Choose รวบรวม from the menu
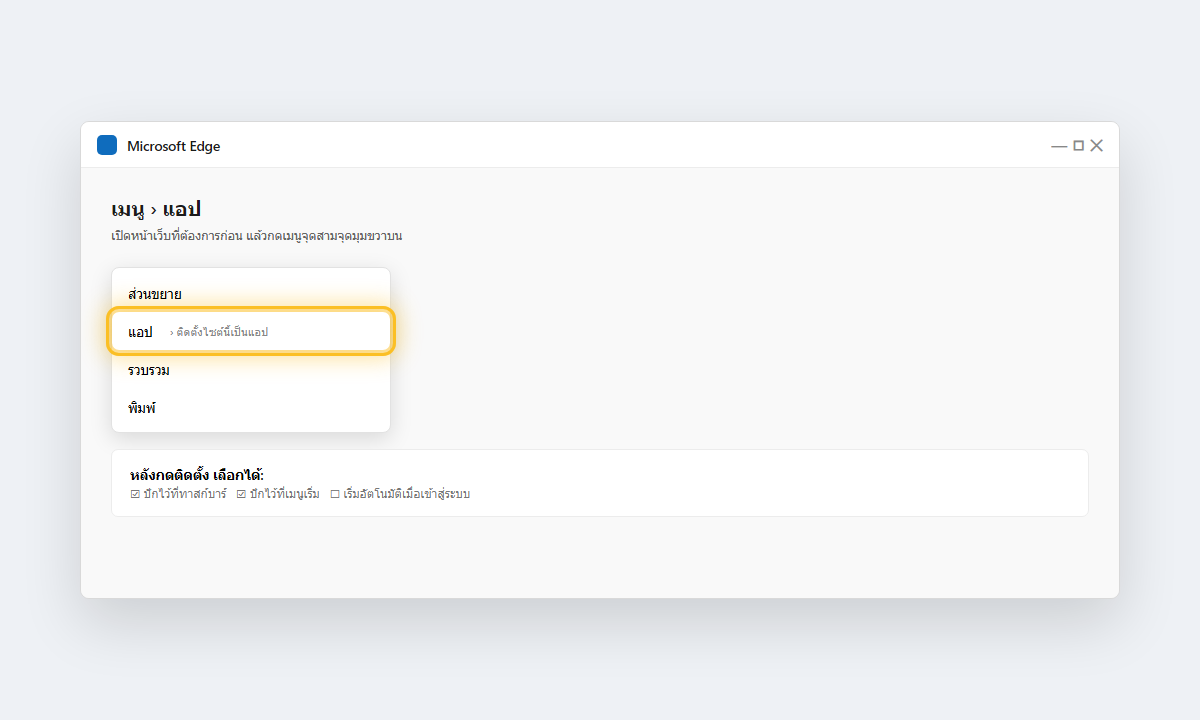The height and width of the screenshot is (720, 1200). click(251, 370)
